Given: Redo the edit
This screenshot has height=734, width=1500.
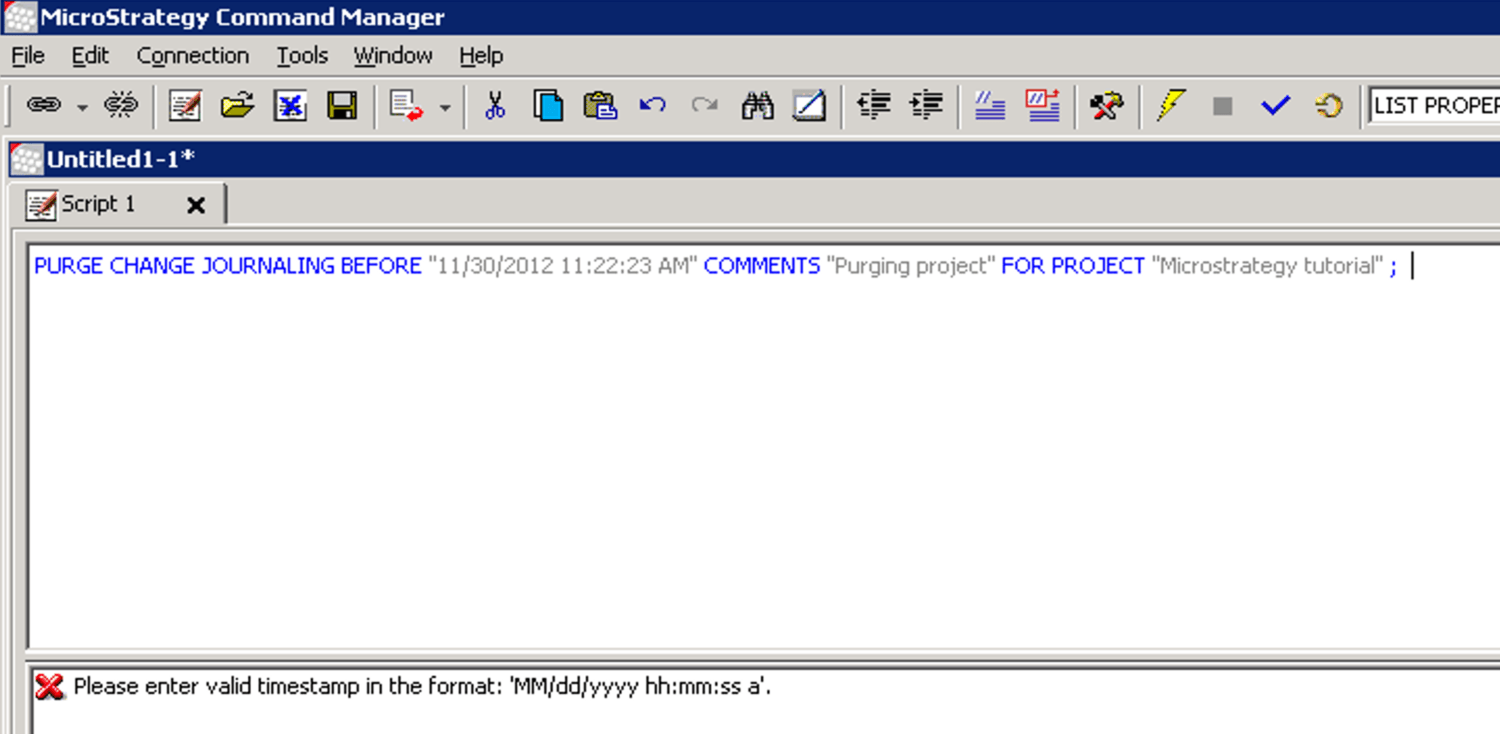Looking at the screenshot, I should click(x=705, y=105).
